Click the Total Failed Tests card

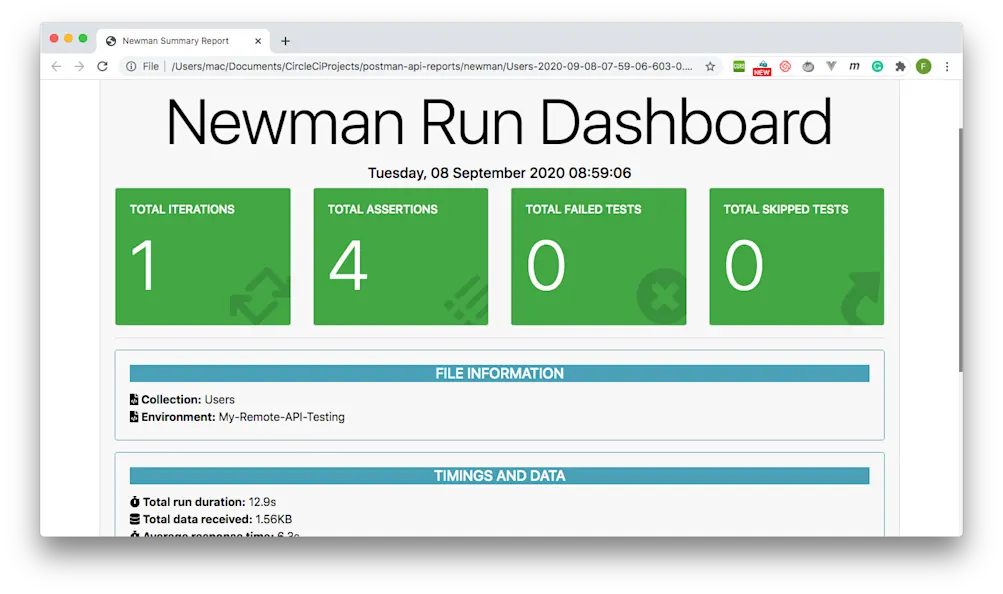(599, 256)
